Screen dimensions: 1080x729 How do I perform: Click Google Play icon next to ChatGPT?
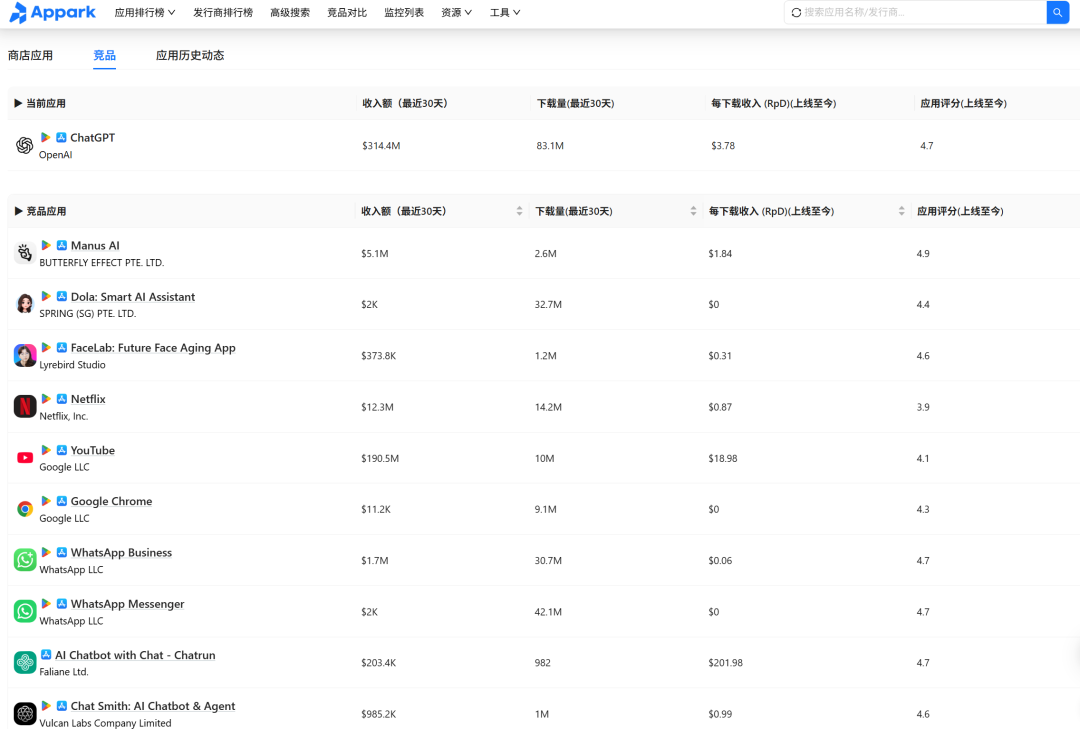coord(45,138)
